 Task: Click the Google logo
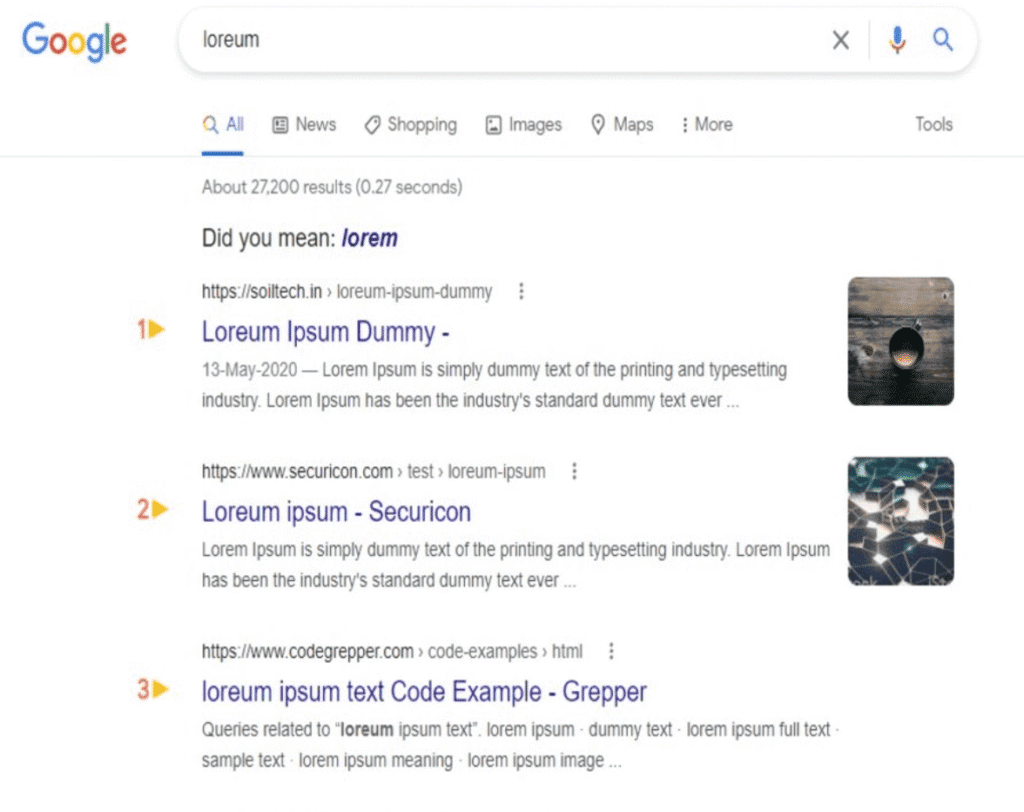[74, 40]
